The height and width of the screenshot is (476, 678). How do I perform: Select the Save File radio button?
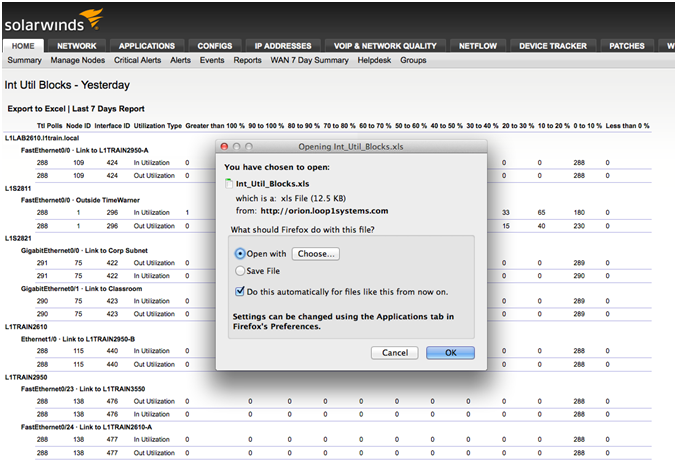(240, 271)
